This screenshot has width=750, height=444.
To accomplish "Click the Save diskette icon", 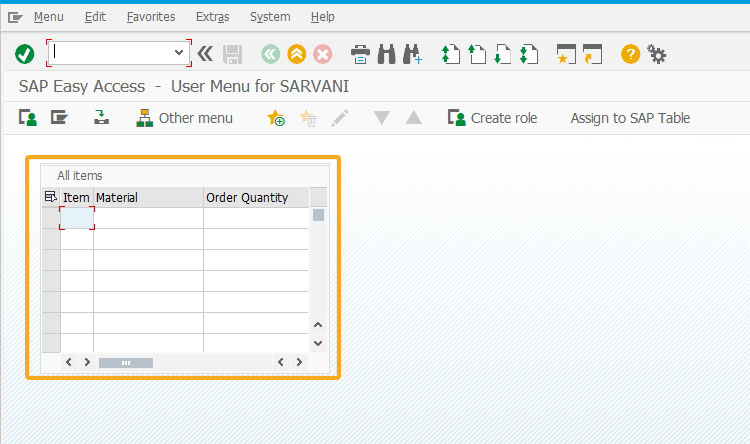I will tap(232, 54).
